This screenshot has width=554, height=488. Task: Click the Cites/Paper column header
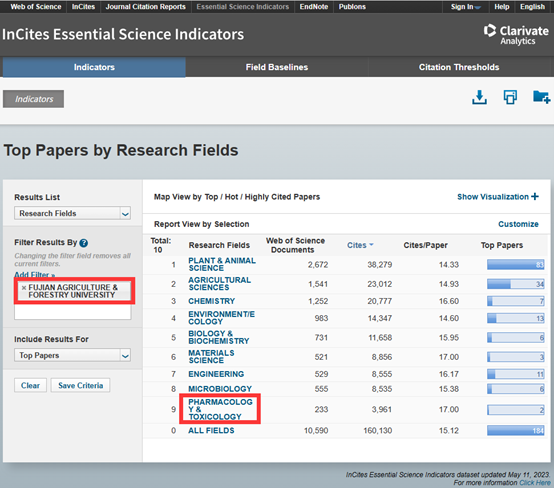[425, 245]
